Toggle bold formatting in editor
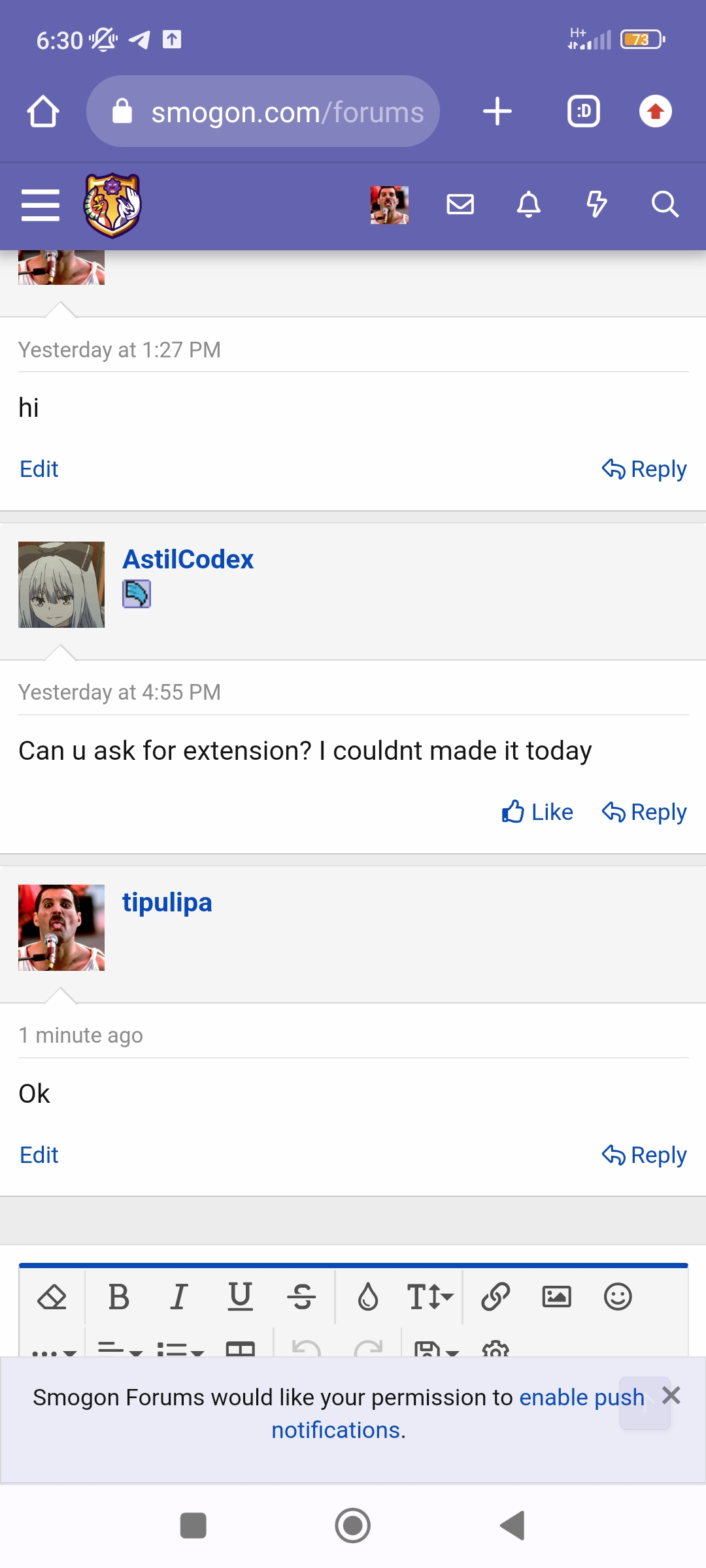 point(118,1297)
